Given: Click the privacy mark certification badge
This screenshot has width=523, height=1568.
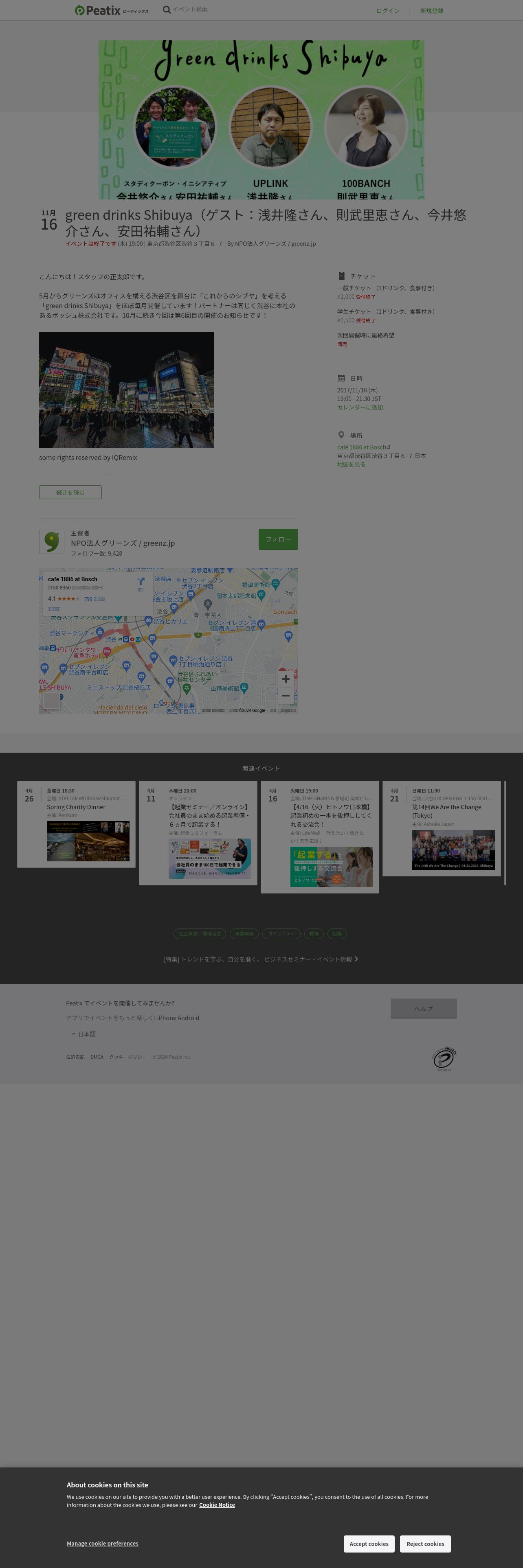Looking at the screenshot, I should click(x=444, y=1058).
